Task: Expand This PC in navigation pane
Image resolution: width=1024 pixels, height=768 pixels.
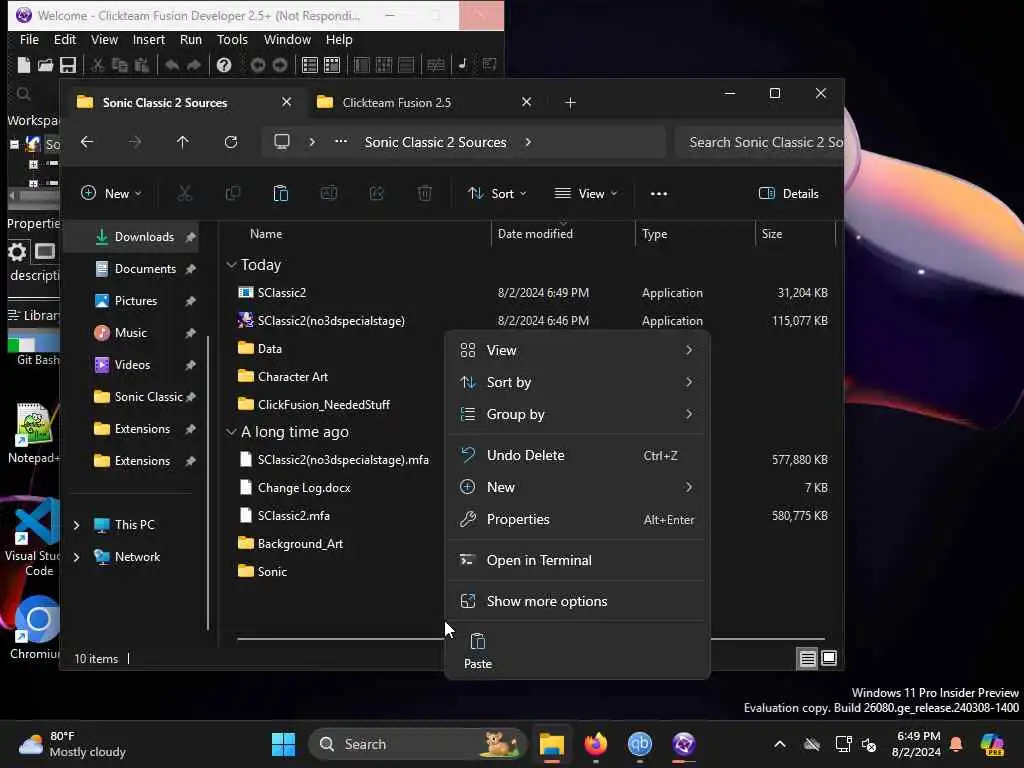Action: (76, 525)
